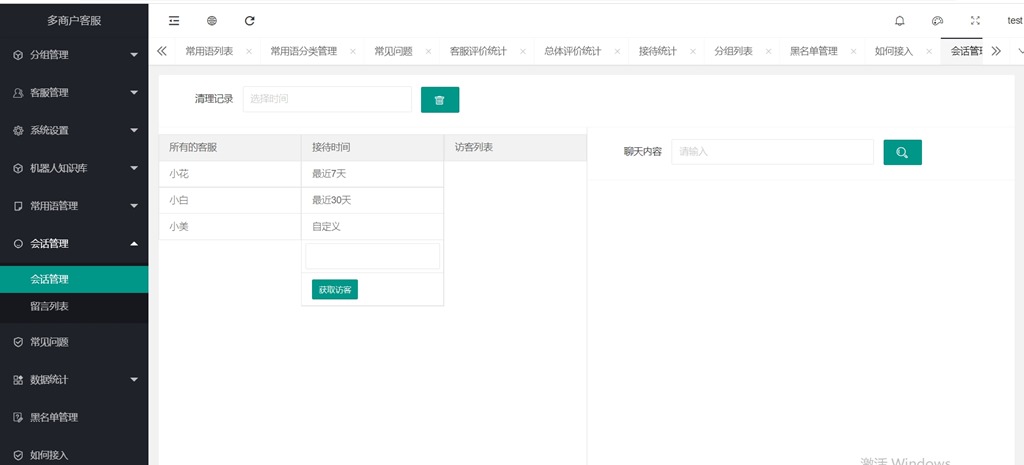The width and height of the screenshot is (1024, 465).
Task: Expand 客服管理 dropdown arrow
Action: 134,93
